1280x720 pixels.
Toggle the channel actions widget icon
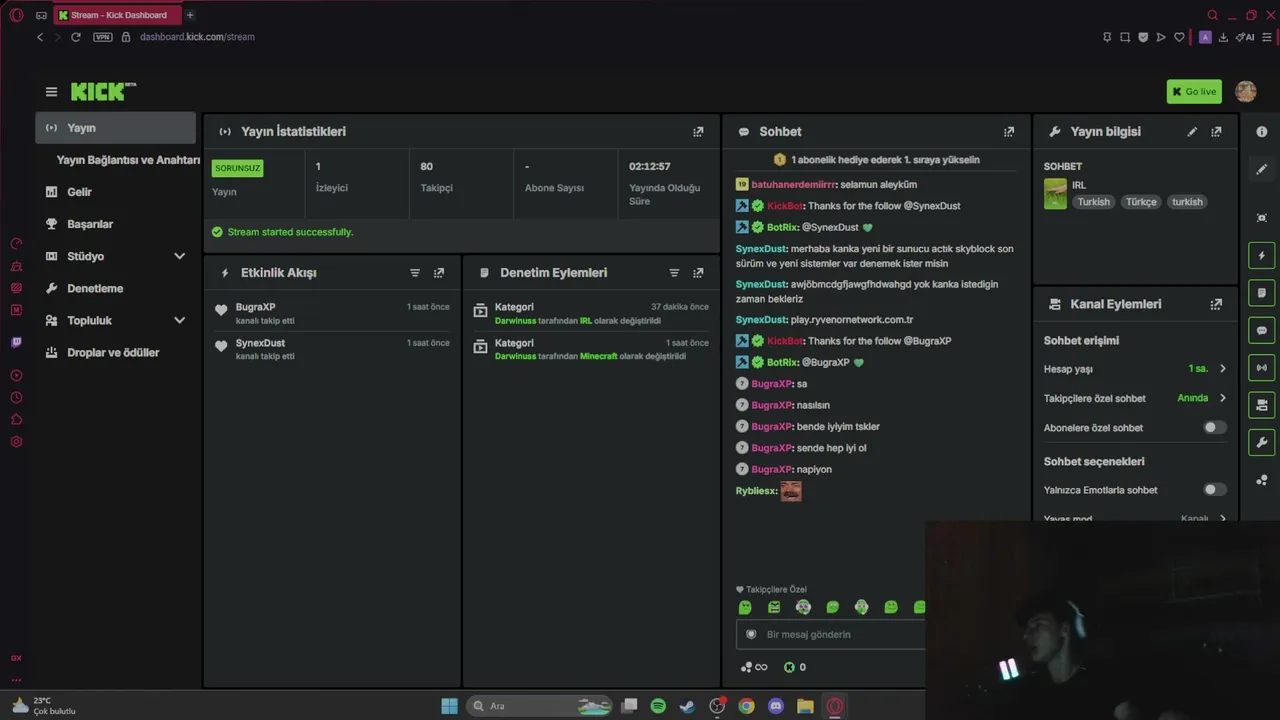click(1262, 405)
